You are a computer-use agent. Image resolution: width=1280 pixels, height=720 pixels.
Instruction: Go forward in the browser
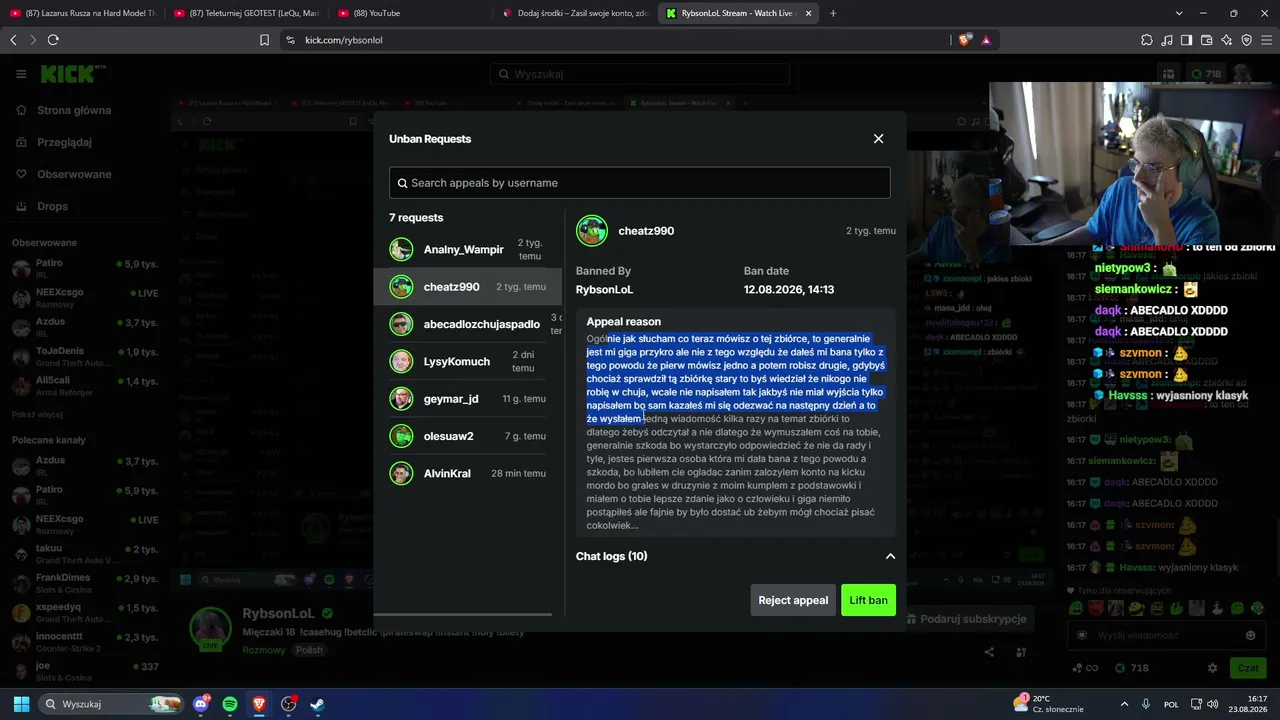tap(33, 40)
